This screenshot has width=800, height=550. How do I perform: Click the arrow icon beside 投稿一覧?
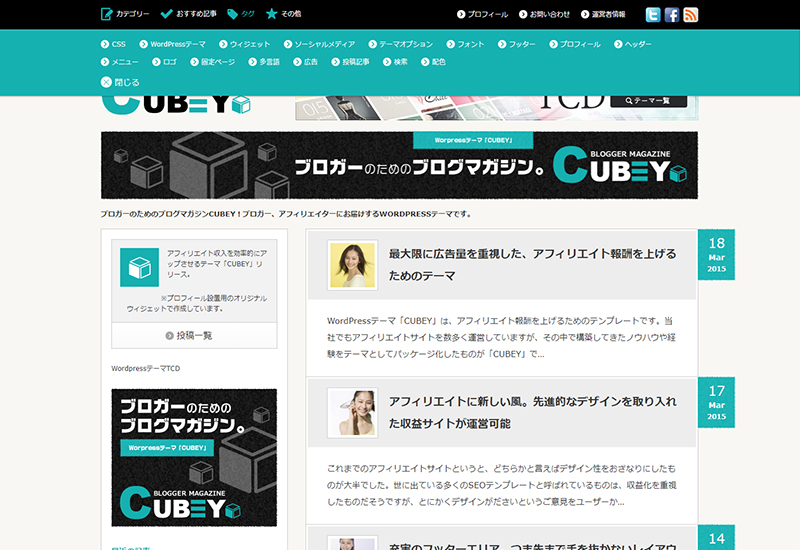pos(169,336)
